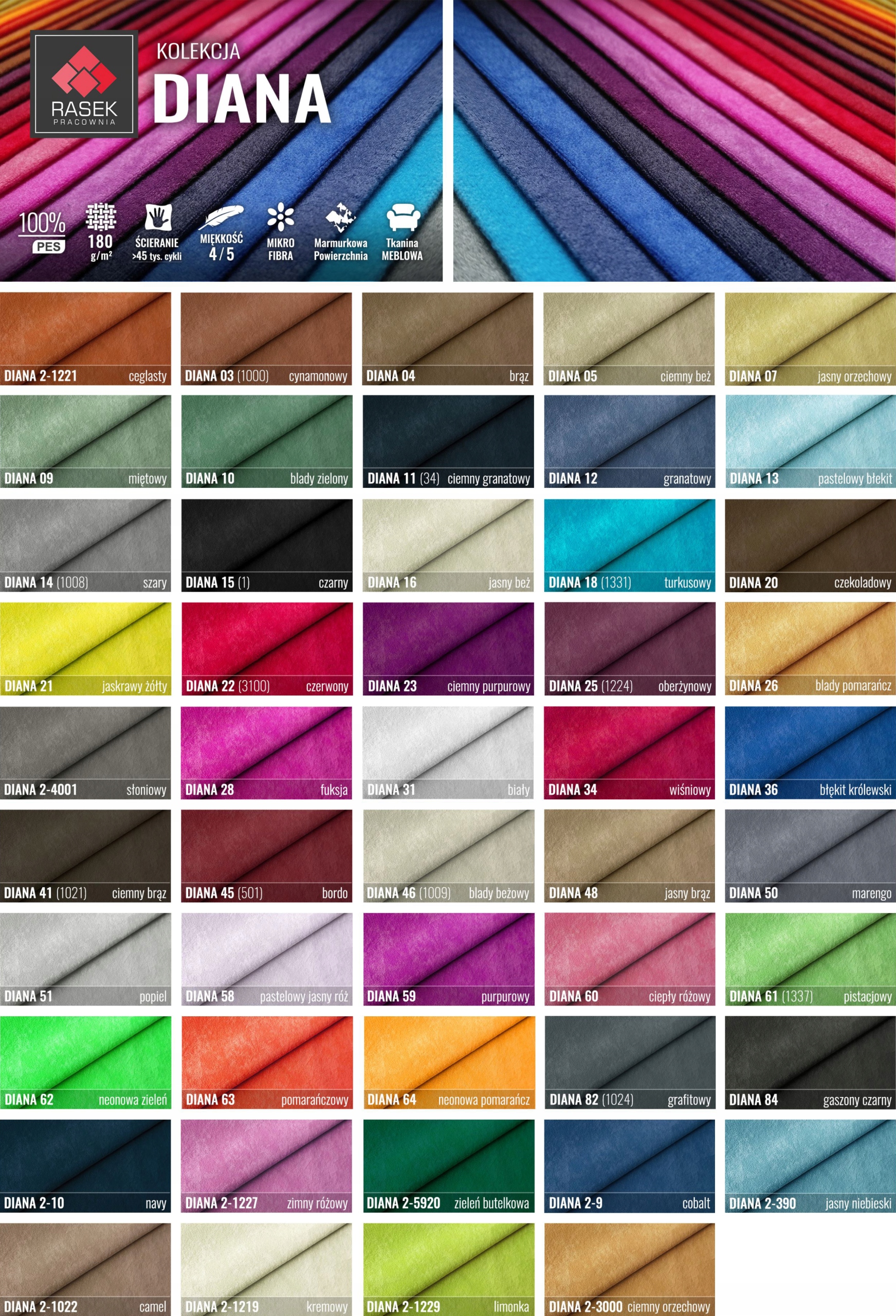Click the DIANA 23 ciemny purpurowy swatch
Image resolution: width=896 pixels, height=1316 pixels.
pyautogui.click(x=449, y=649)
